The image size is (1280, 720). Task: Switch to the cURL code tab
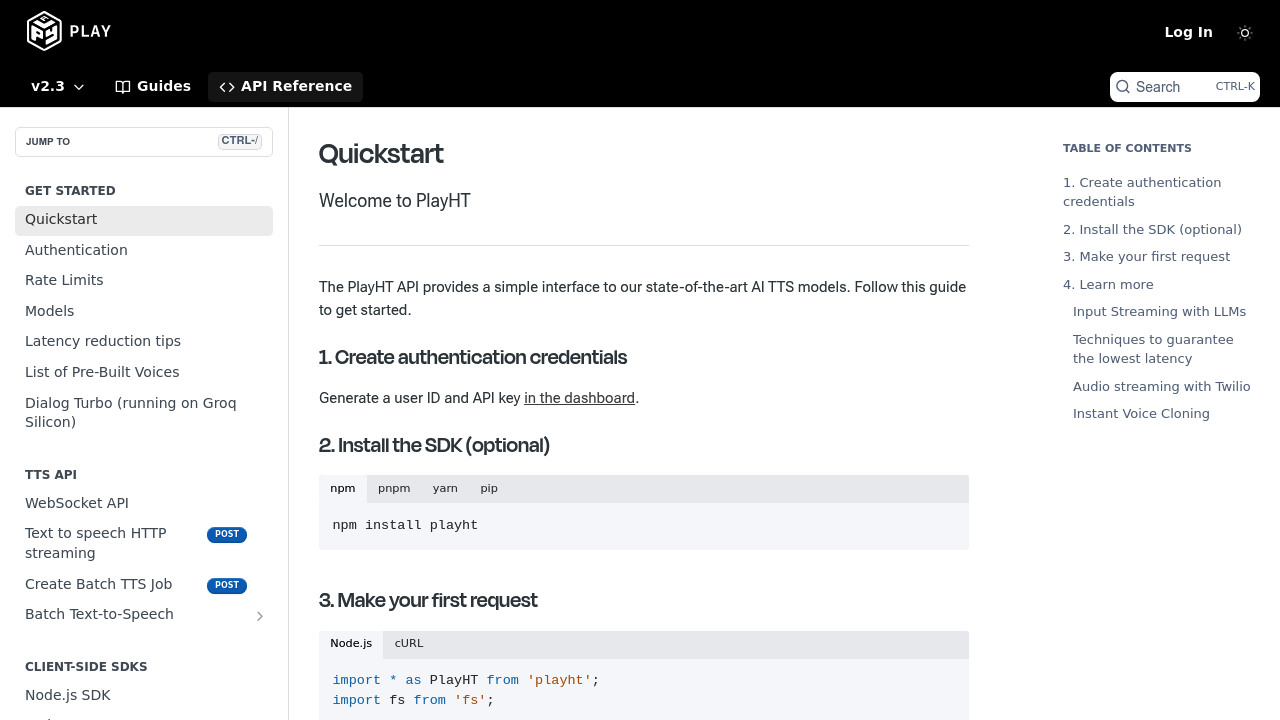[x=409, y=644]
